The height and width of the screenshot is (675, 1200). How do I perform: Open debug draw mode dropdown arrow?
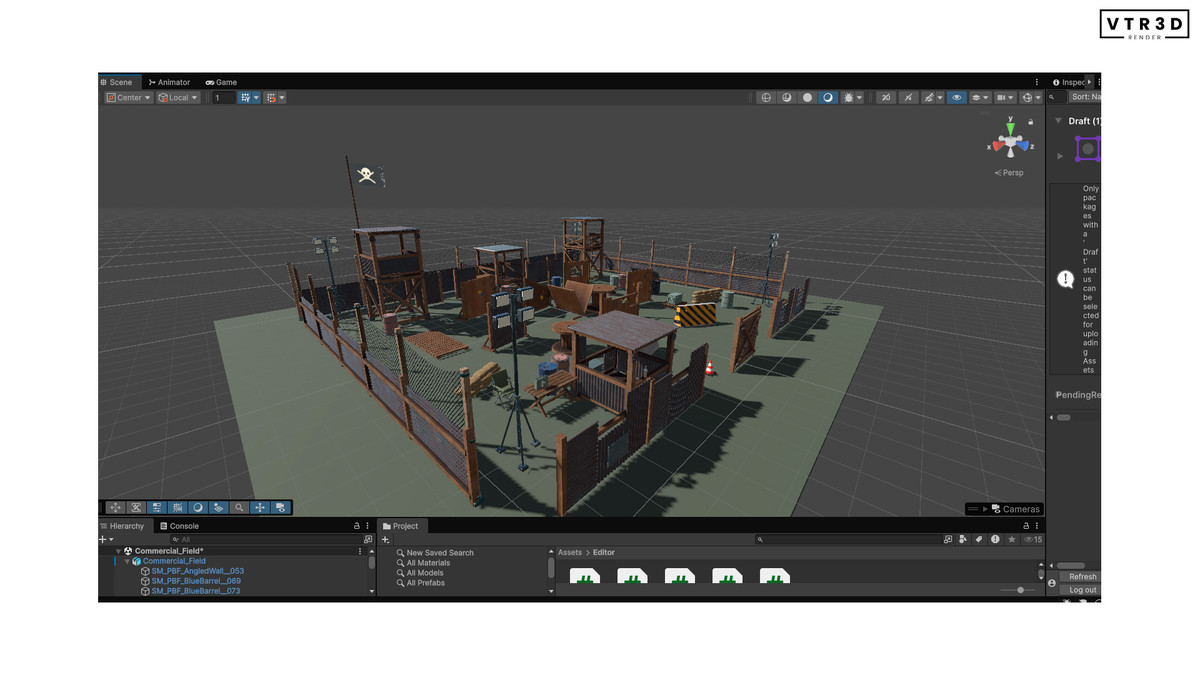[x=859, y=98]
